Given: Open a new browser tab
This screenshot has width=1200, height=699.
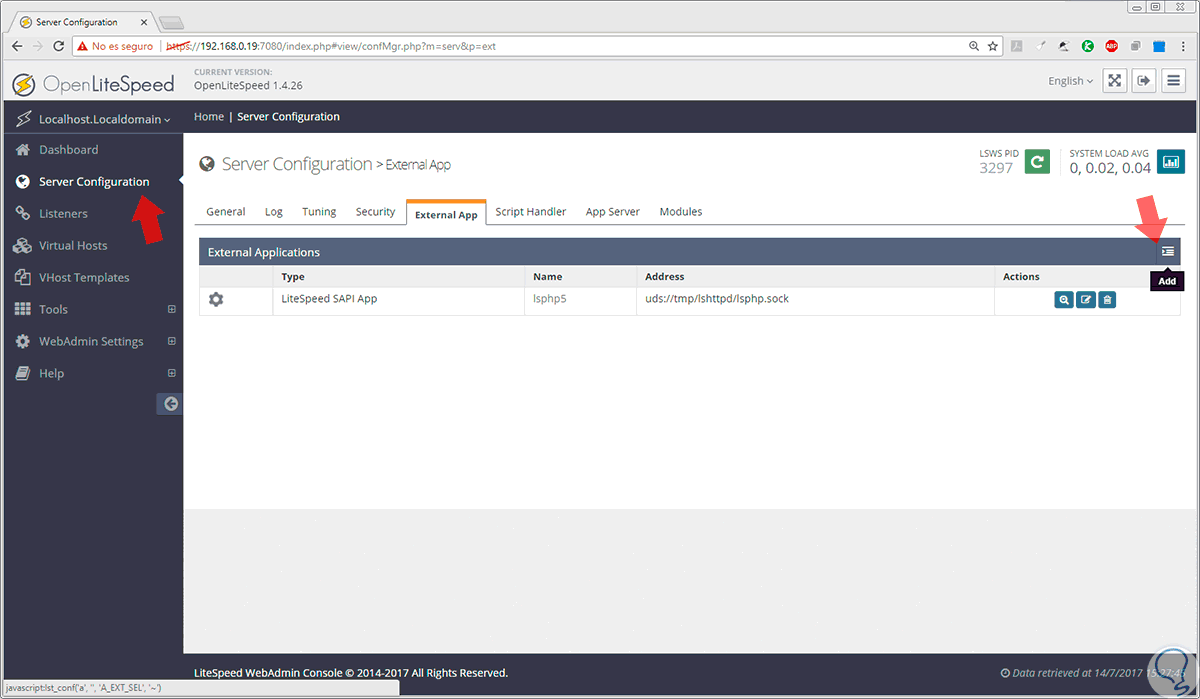Looking at the screenshot, I should 171,22.
